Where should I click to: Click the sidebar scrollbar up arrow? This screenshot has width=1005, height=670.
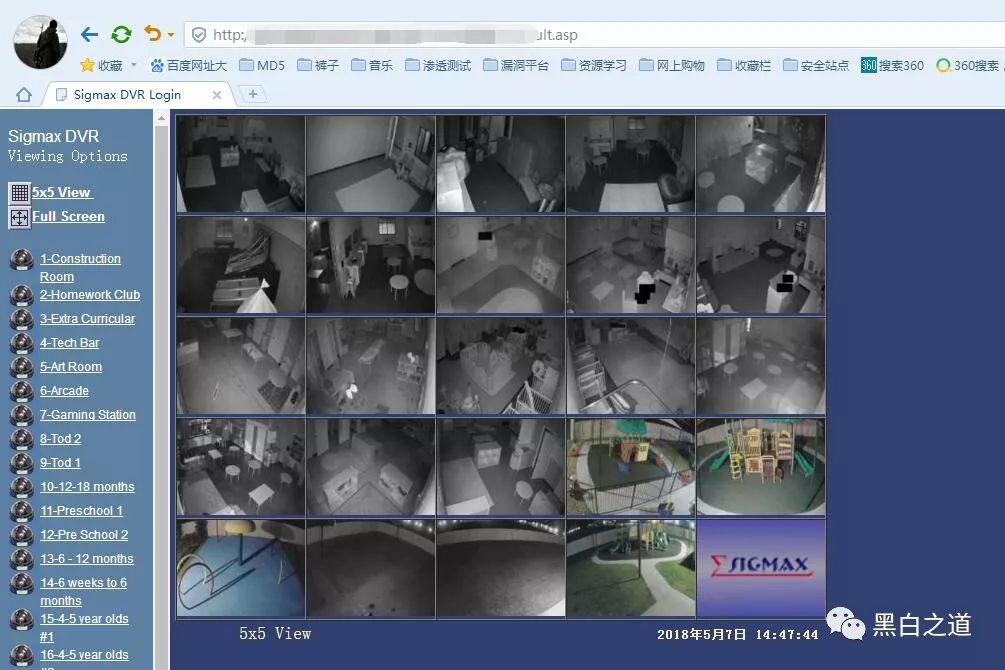(x=162, y=118)
